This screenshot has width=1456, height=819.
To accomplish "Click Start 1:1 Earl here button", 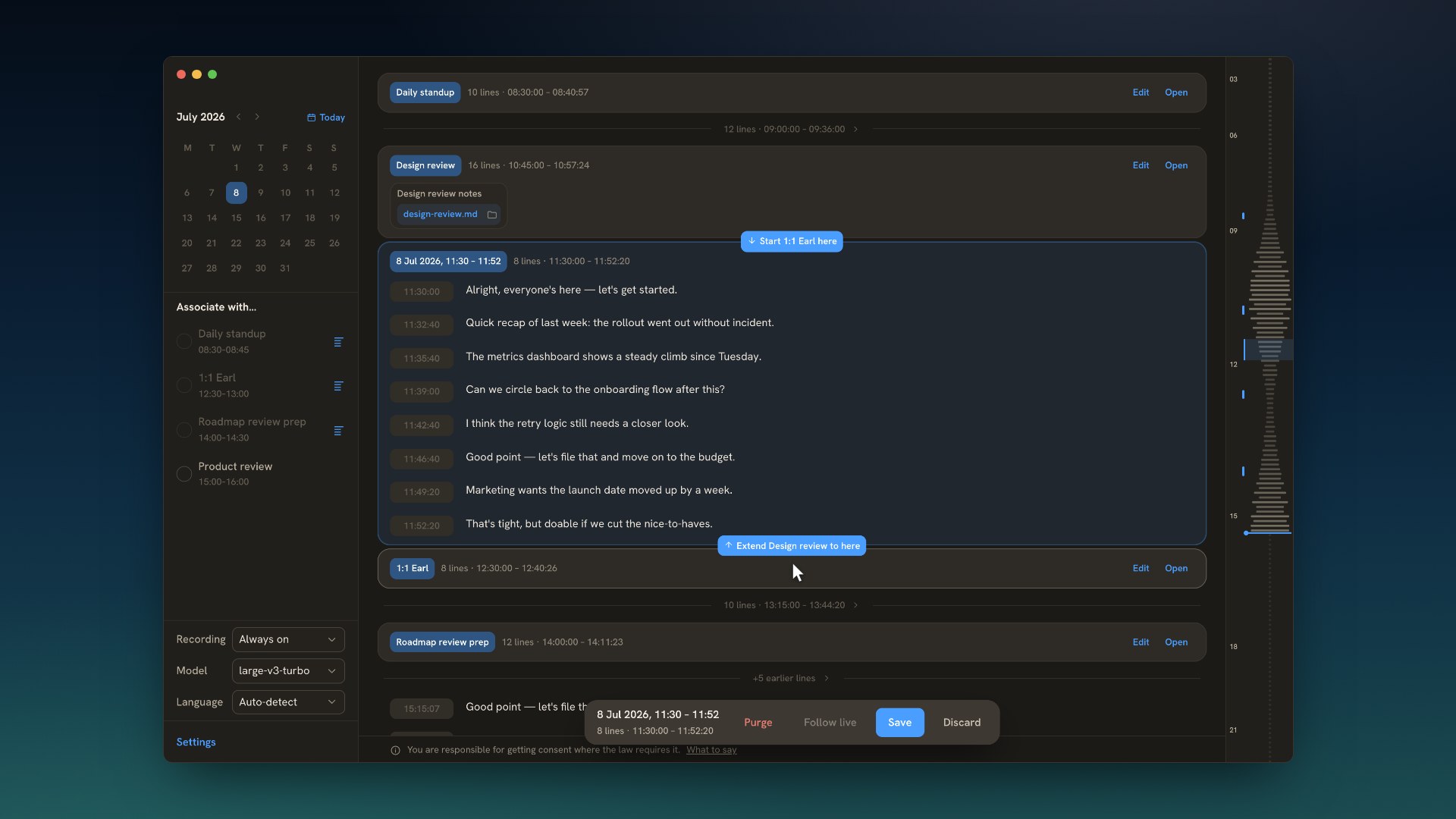I will pyautogui.click(x=792, y=241).
